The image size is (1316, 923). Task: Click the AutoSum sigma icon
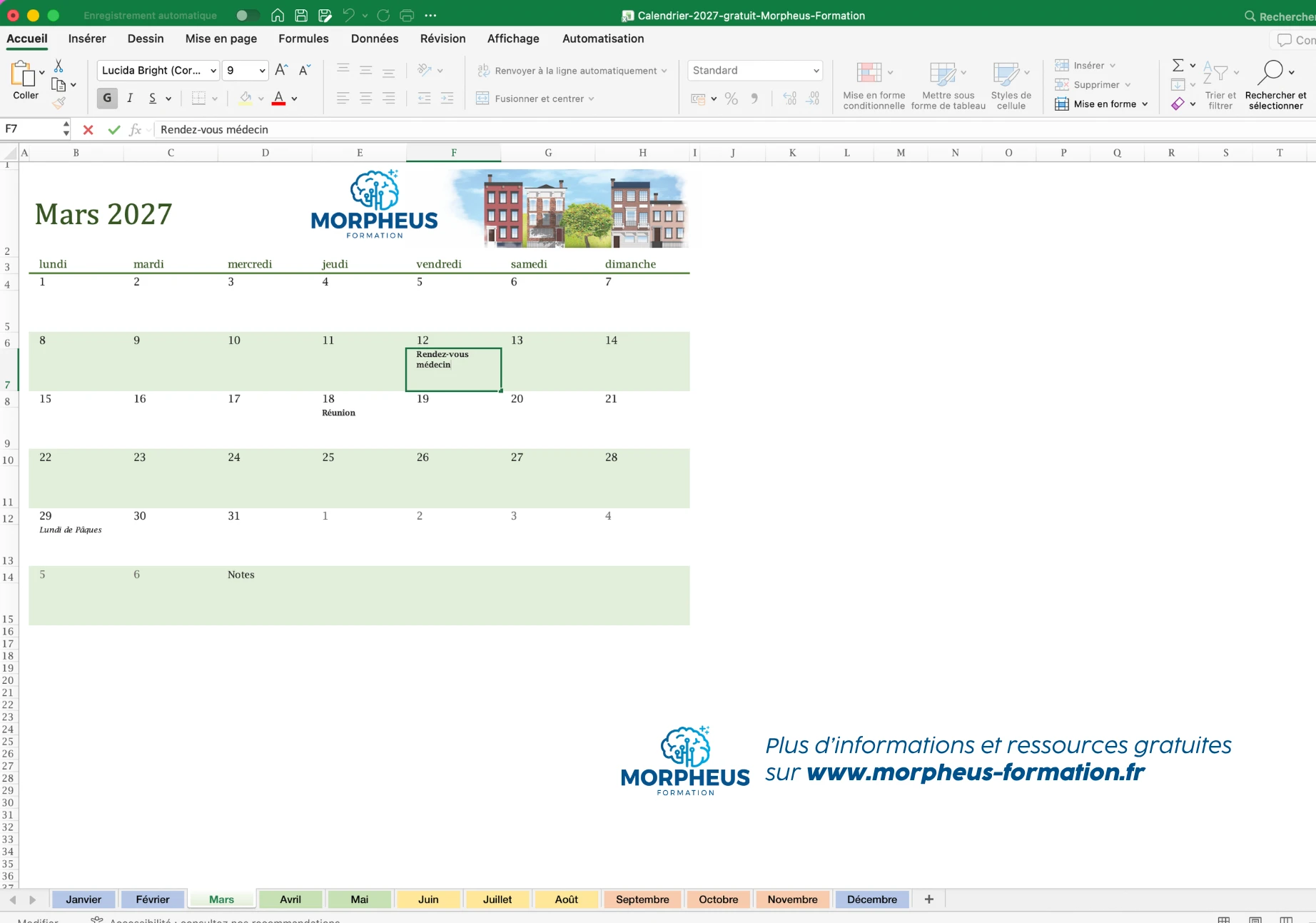coord(1178,66)
